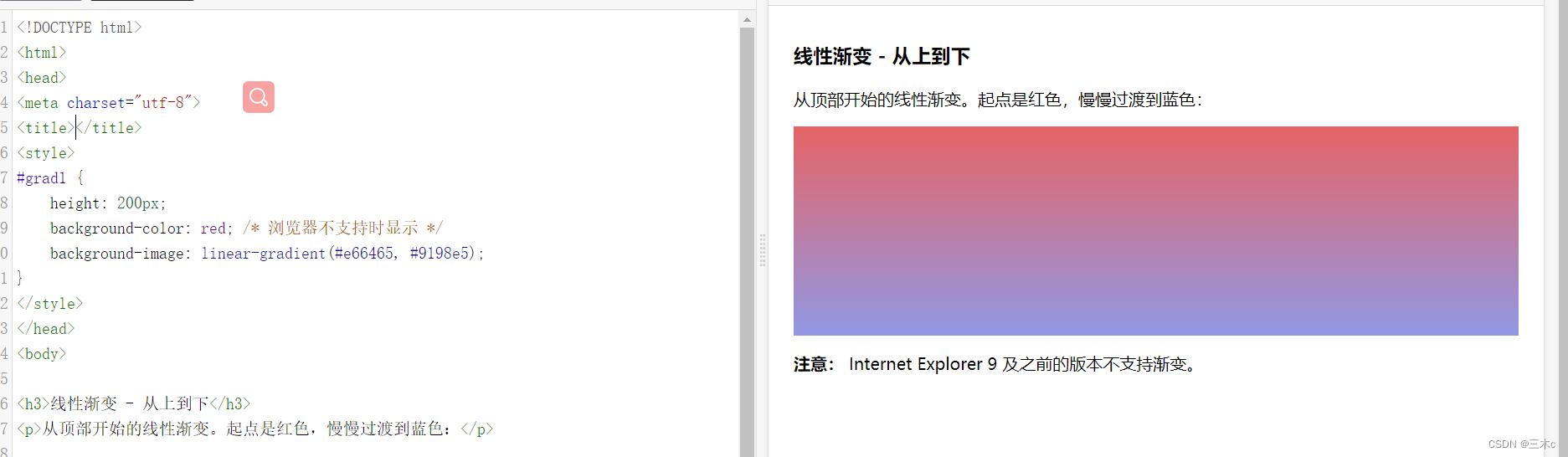1568x457 pixels.
Task: Click the color value '#e66465' in code
Action: coord(363,254)
